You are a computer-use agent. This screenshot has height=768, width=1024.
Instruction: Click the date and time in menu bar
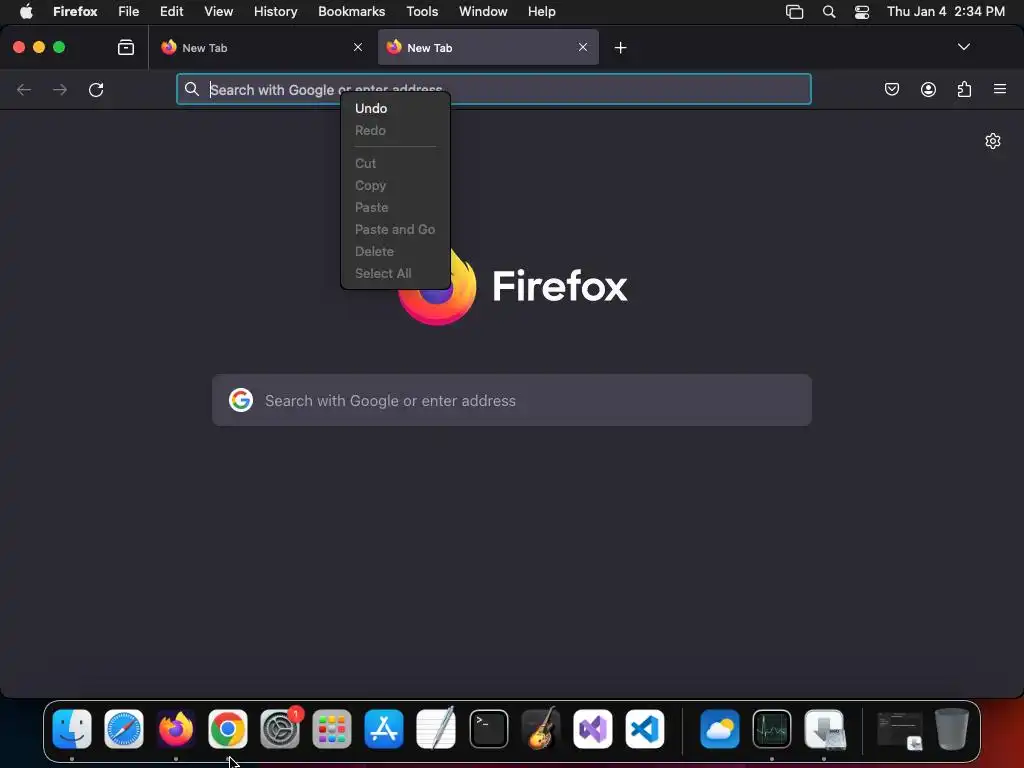pyautogui.click(x=946, y=12)
